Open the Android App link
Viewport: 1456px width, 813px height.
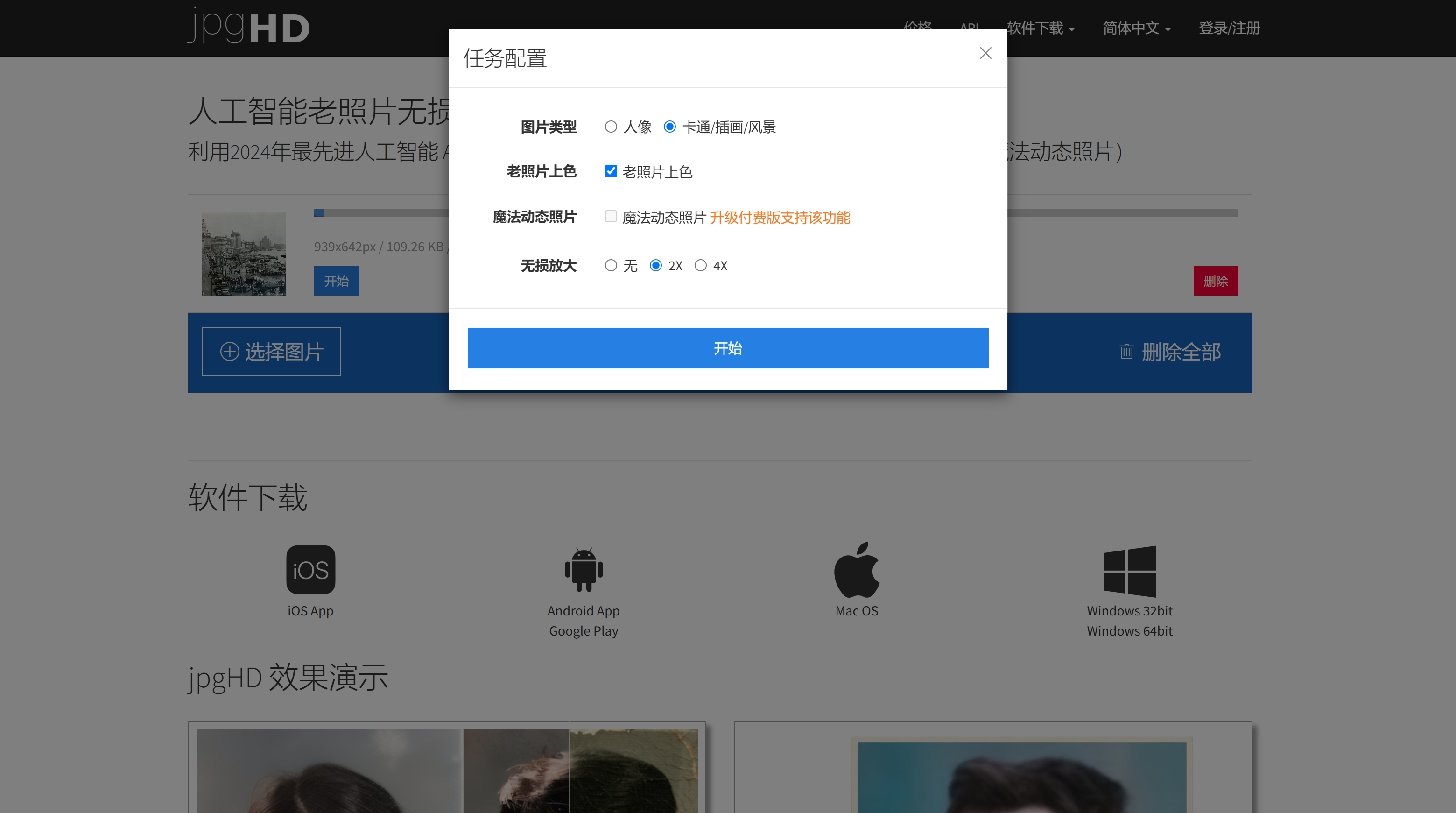coord(584,611)
